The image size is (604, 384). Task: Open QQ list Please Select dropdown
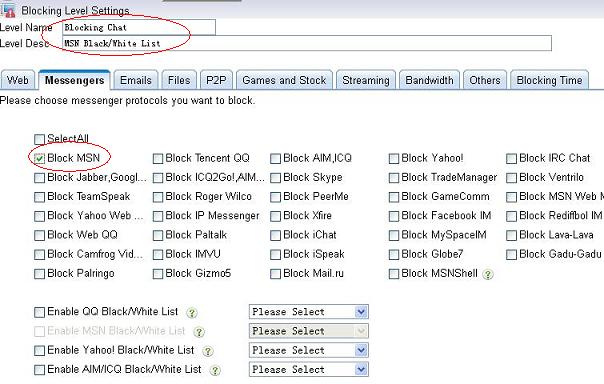coord(309,312)
